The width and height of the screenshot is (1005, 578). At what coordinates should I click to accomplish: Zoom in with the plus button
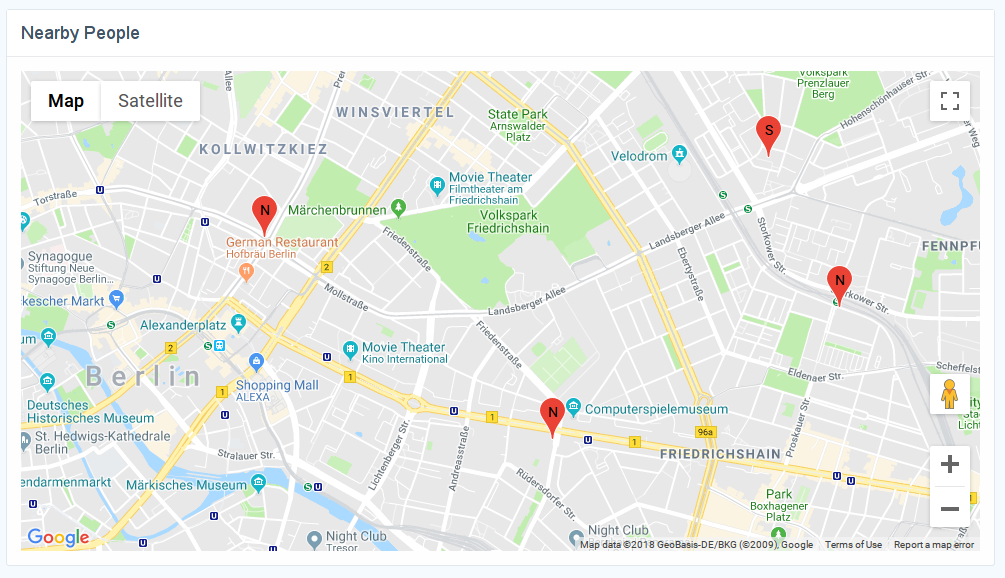[950, 464]
